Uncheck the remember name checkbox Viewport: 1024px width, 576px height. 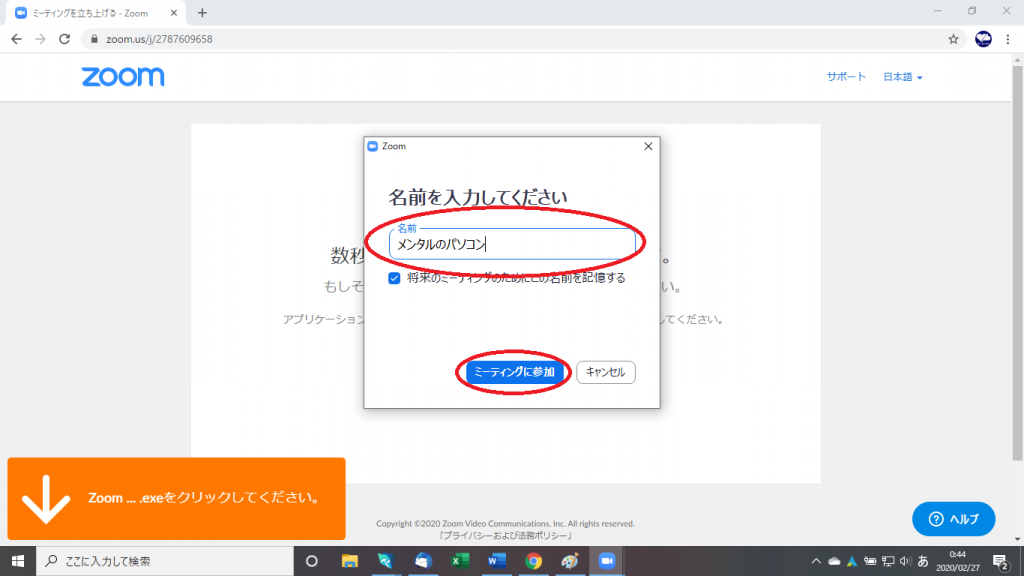394,278
